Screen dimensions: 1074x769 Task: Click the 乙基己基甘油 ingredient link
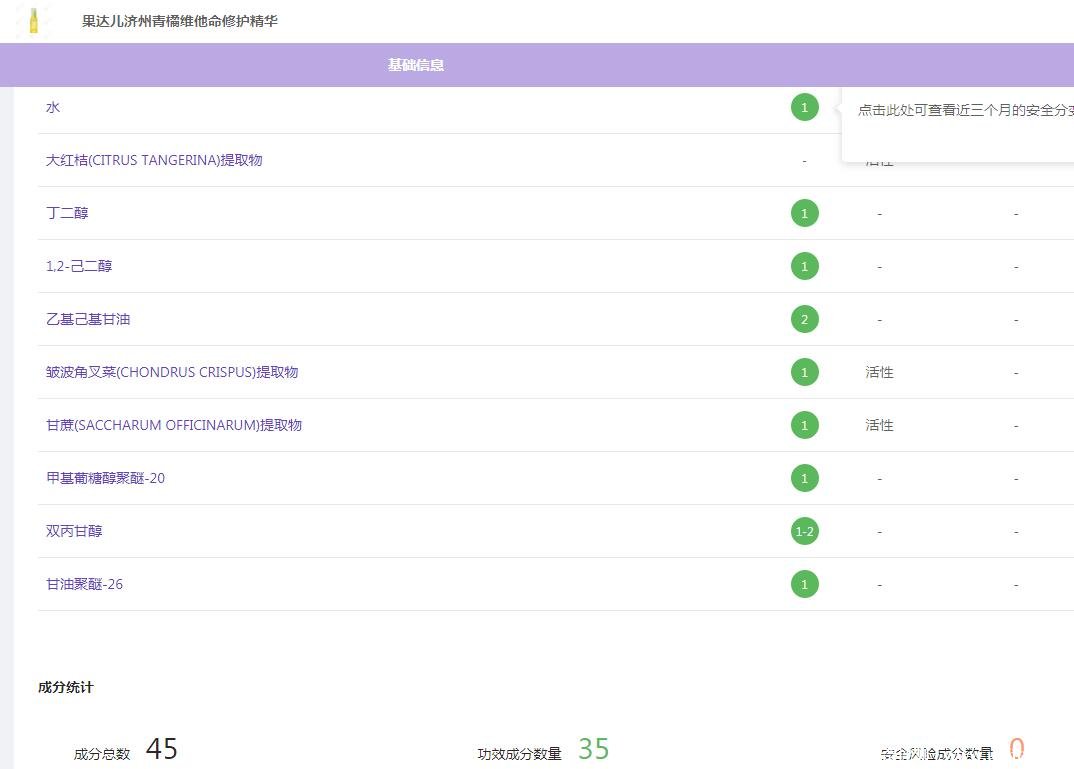coord(88,319)
